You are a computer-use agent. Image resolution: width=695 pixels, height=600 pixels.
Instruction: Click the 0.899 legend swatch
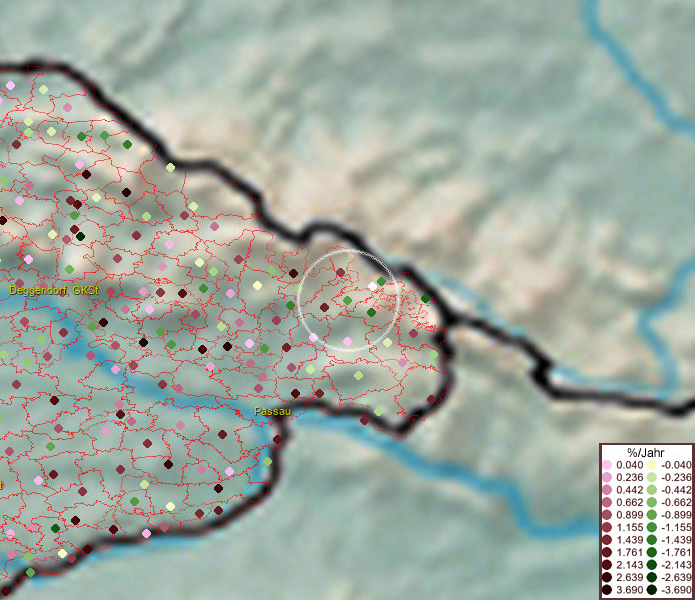tap(607, 515)
